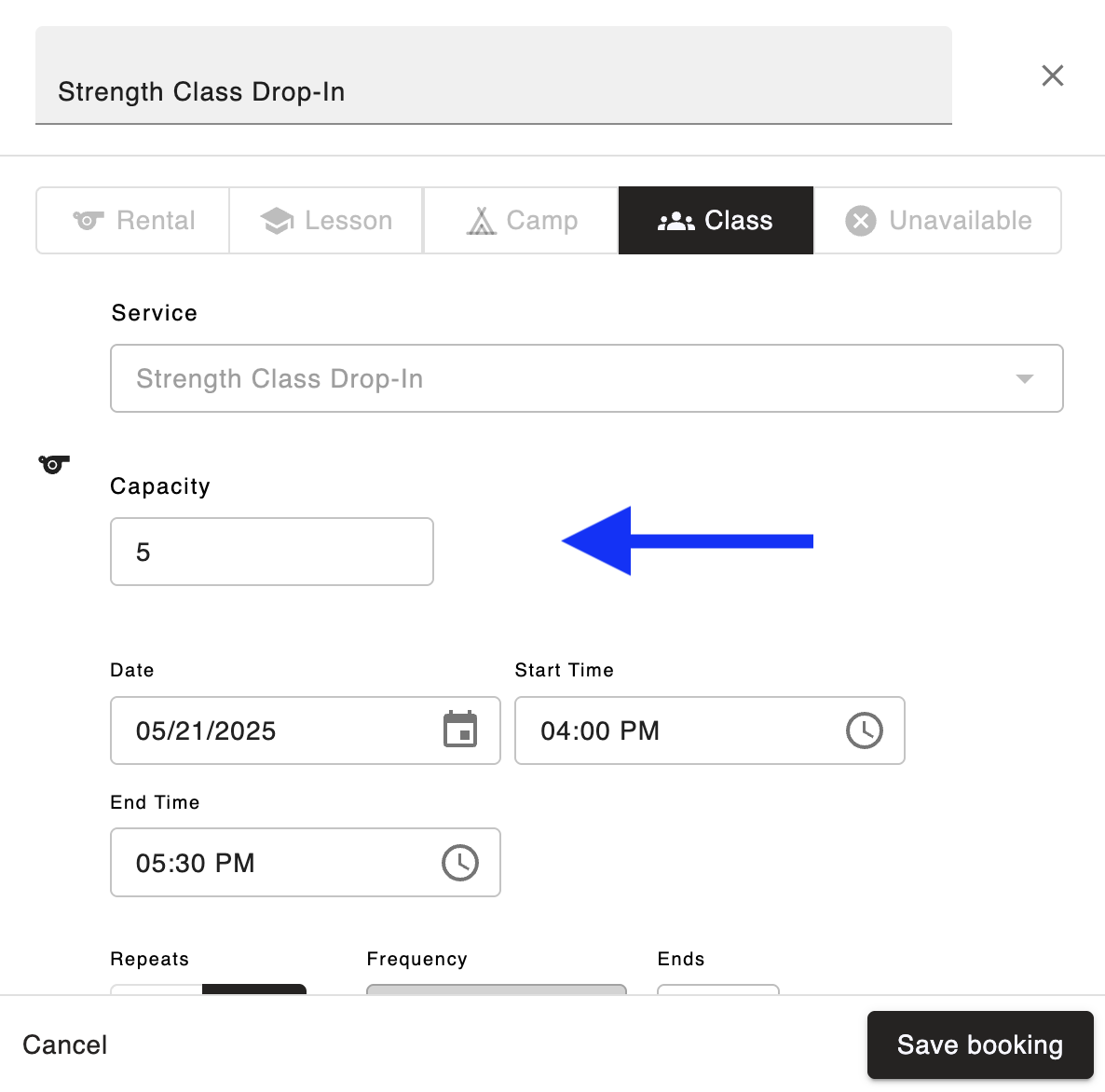Open the Frequency dropdown
This screenshot has width=1105, height=1092.
497,989
